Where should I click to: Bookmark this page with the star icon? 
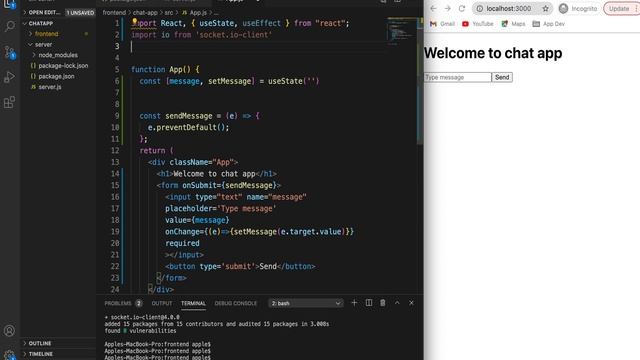[545, 9]
